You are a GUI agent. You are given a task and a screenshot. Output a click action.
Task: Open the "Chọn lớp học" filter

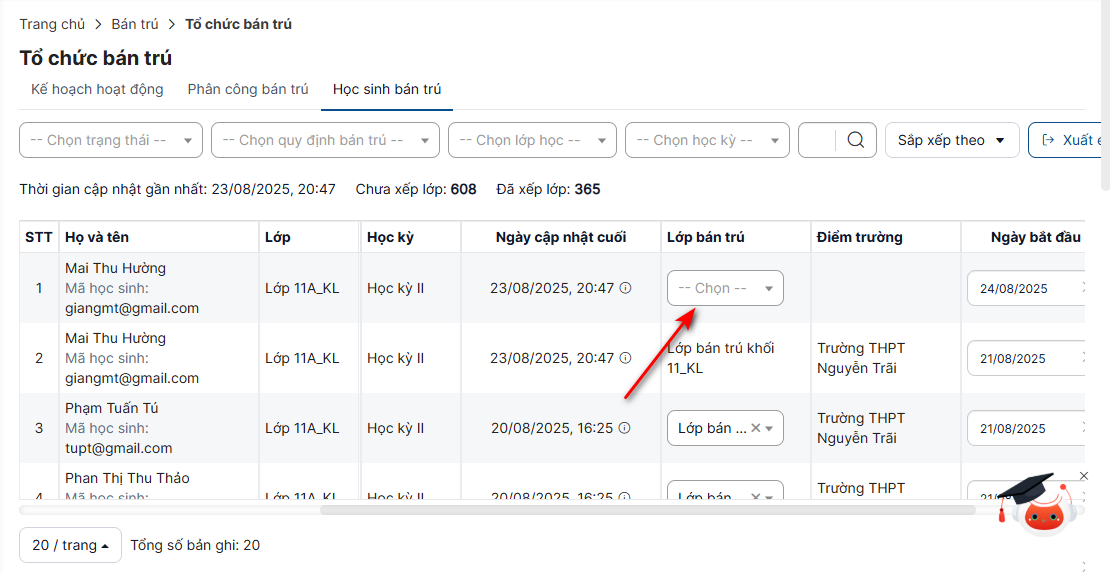532,140
